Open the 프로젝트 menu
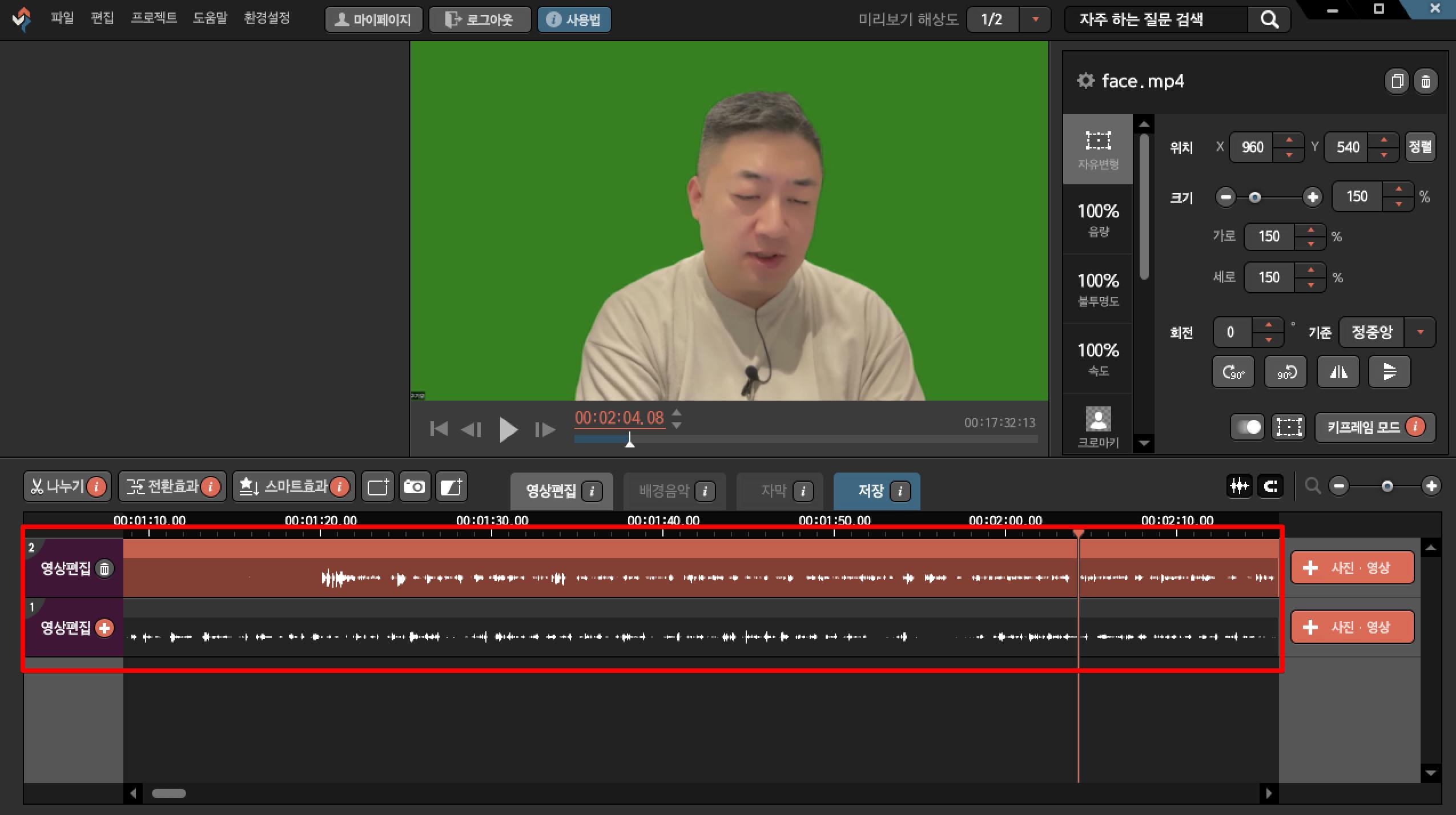Screen dimensions: 1456x815 click(x=154, y=18)
